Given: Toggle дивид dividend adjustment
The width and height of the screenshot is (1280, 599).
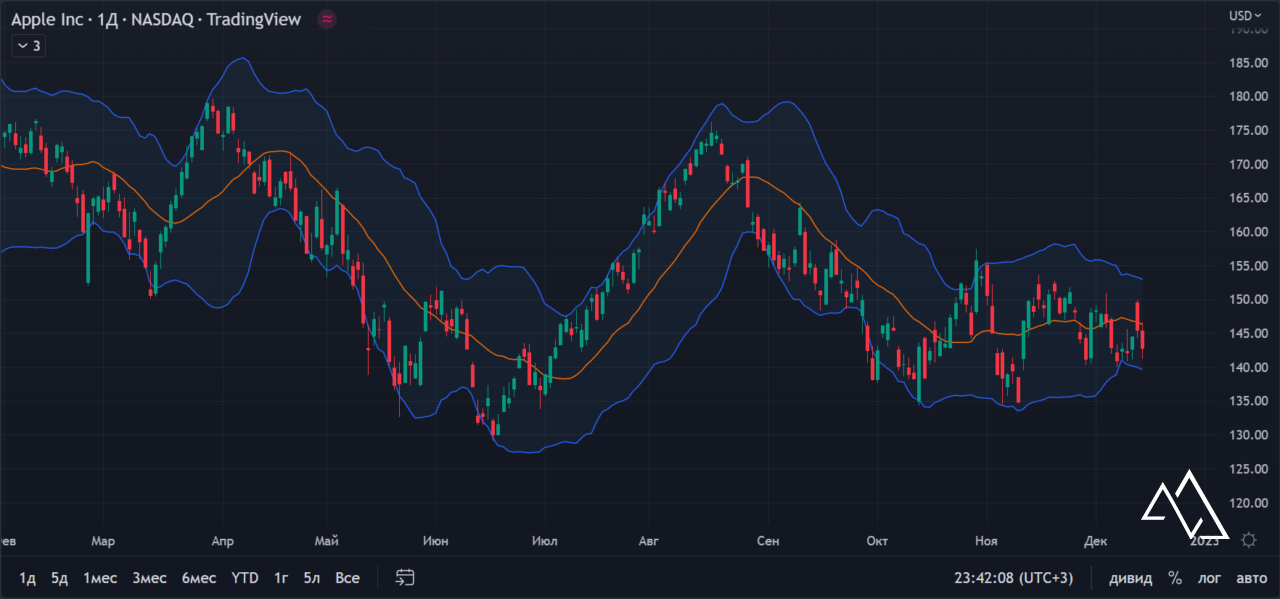Looking at the screenshot, I should tap(1130, 578).
